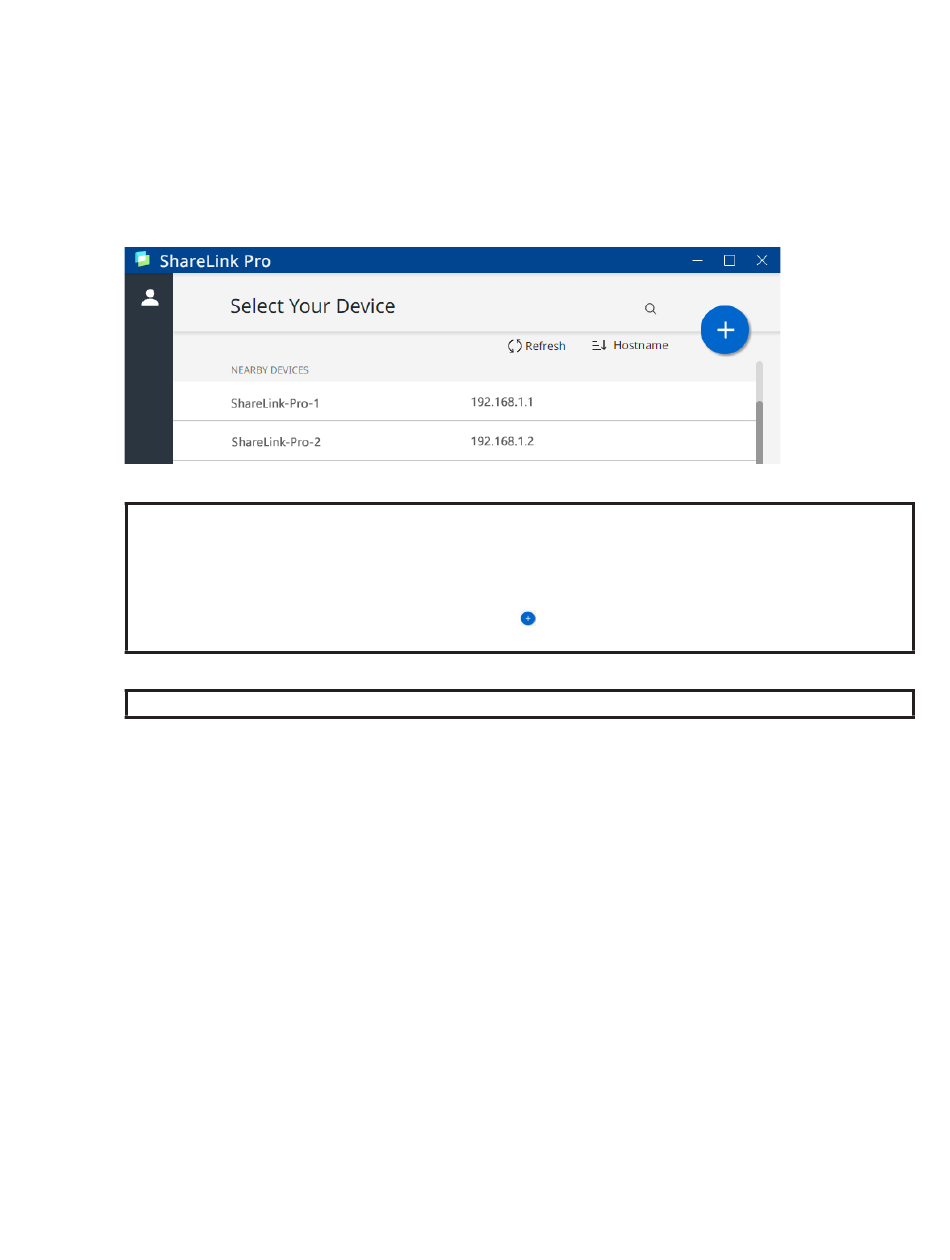This screenshot has width=950, height=1260.
Task: Click the device list scrollbar thumb
Action: (760, 432)
